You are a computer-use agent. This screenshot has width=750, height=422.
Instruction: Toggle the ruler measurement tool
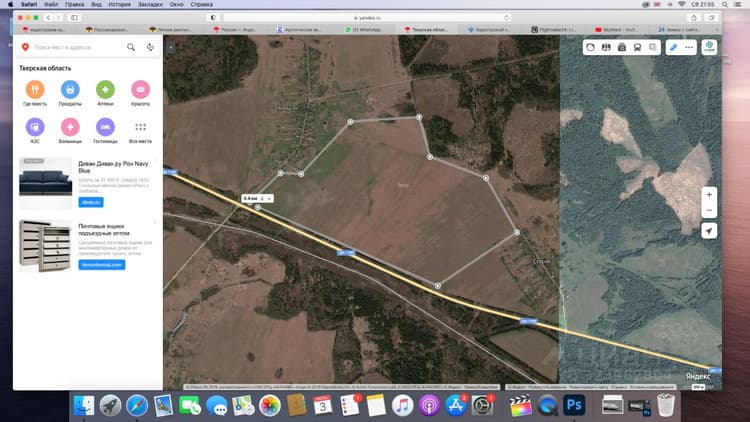tap(673, 47)
